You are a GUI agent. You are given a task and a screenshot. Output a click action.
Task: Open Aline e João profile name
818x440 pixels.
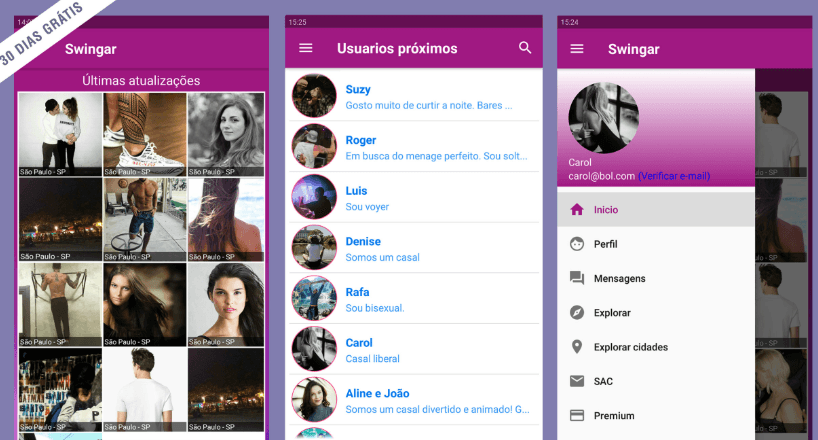coord(377,393)
